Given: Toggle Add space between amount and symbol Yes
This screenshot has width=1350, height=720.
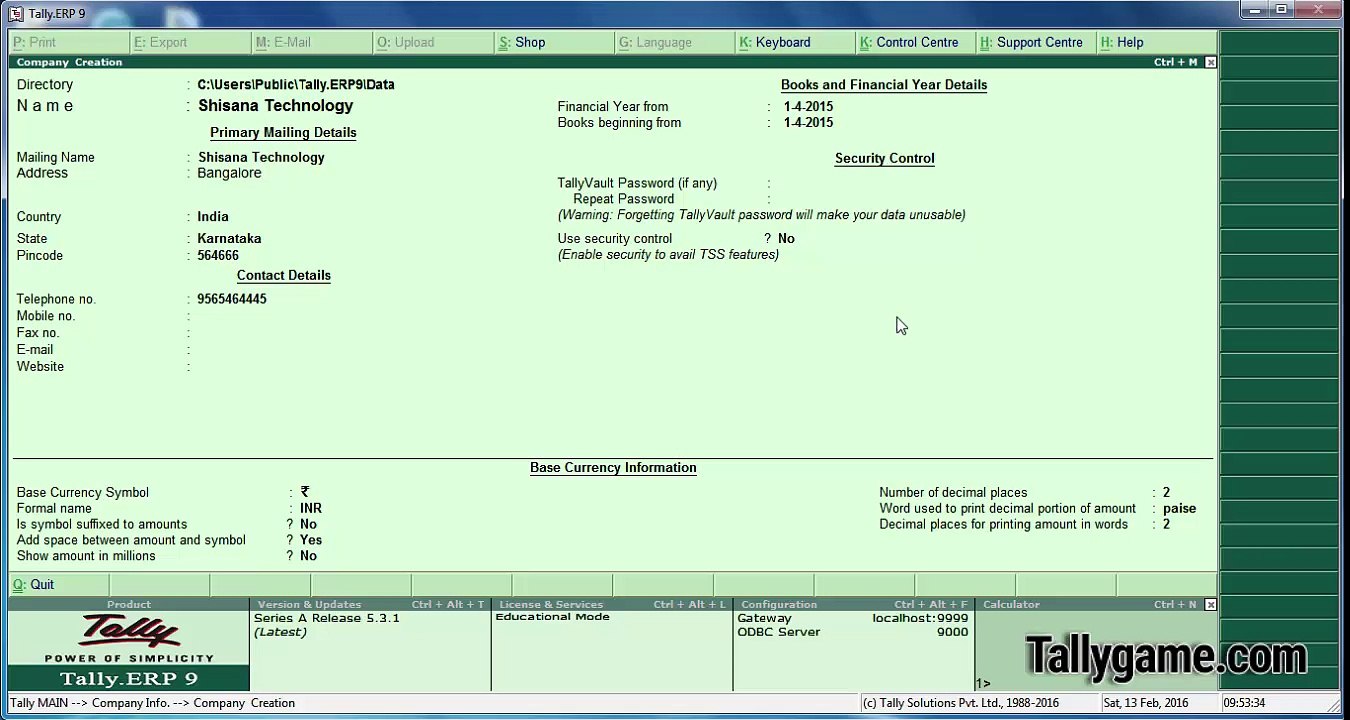Looking at the screenshot, I should point(311,540).
